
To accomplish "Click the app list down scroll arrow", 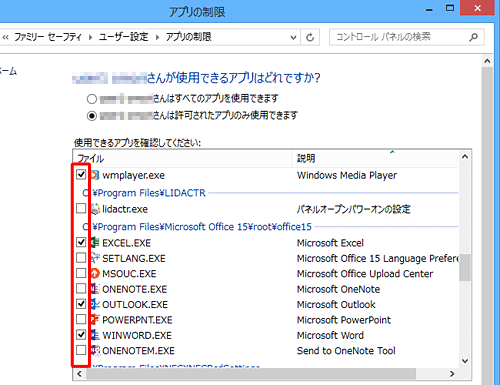I will pyautogui.click(x=465, y=361).
